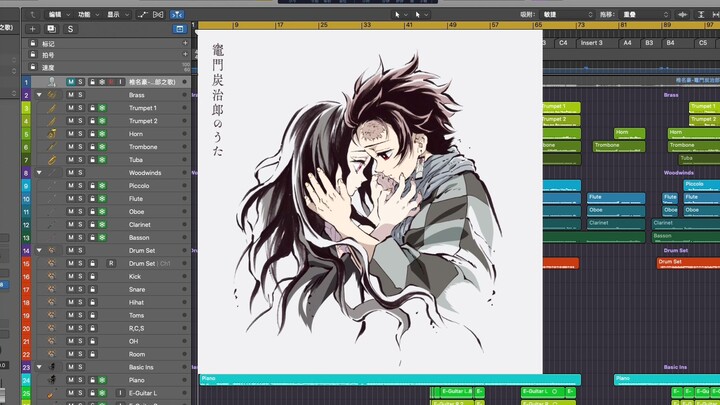Collapse the Brass track stack
Image resolution: width=720 pixels, height=405 pixels.
tap(39, 95)
